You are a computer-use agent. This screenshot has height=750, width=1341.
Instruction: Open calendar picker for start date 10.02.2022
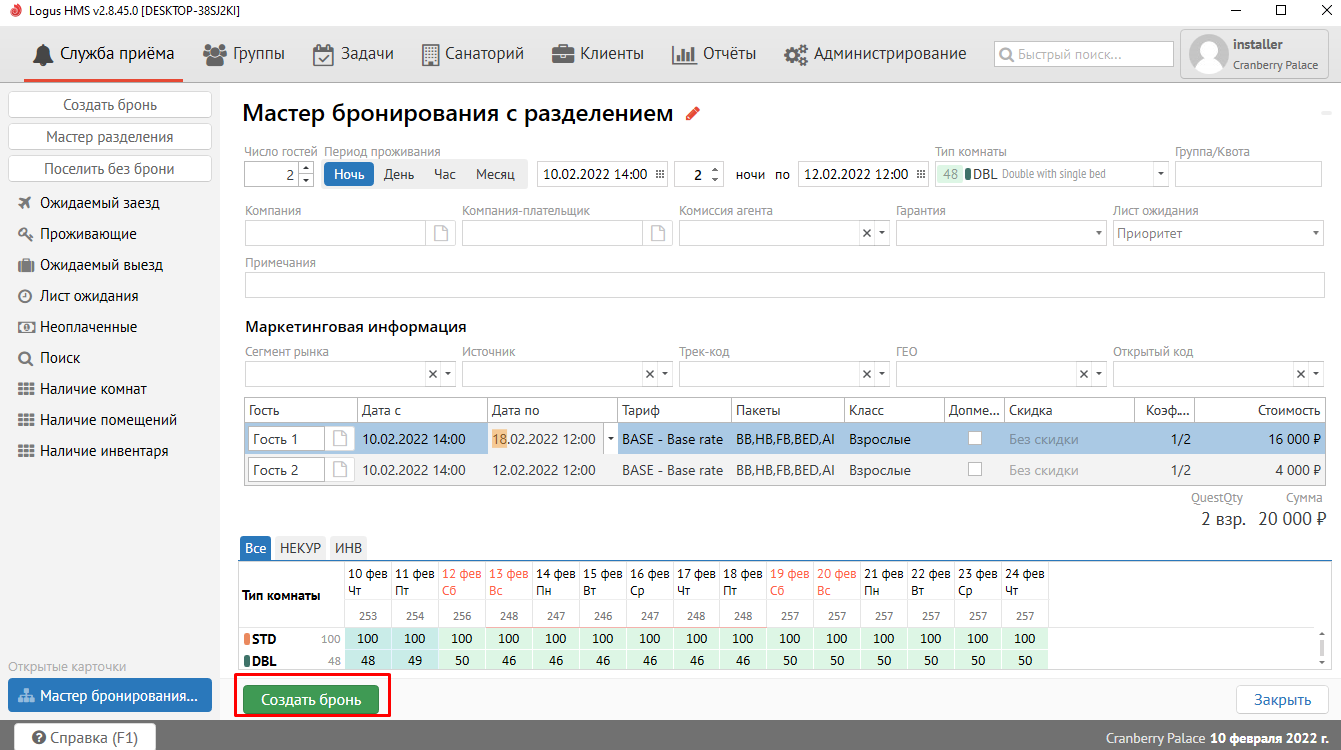tap(659, 175)
